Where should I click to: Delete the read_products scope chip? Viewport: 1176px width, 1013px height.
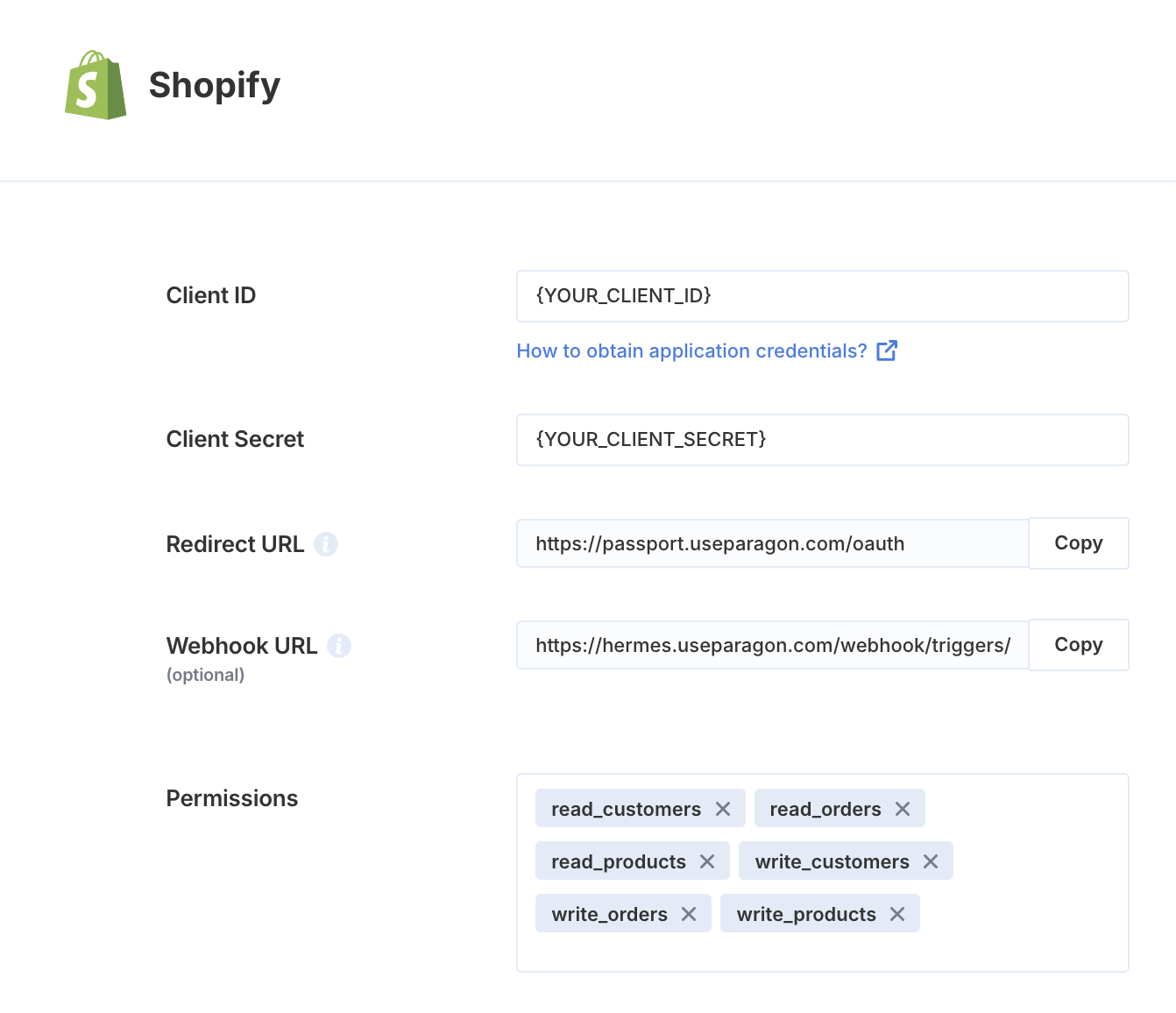click(707, 861)
